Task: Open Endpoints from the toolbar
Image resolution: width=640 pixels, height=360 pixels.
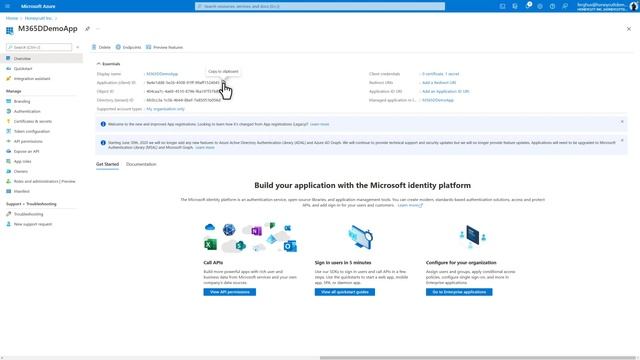Action: click(128, 47)
